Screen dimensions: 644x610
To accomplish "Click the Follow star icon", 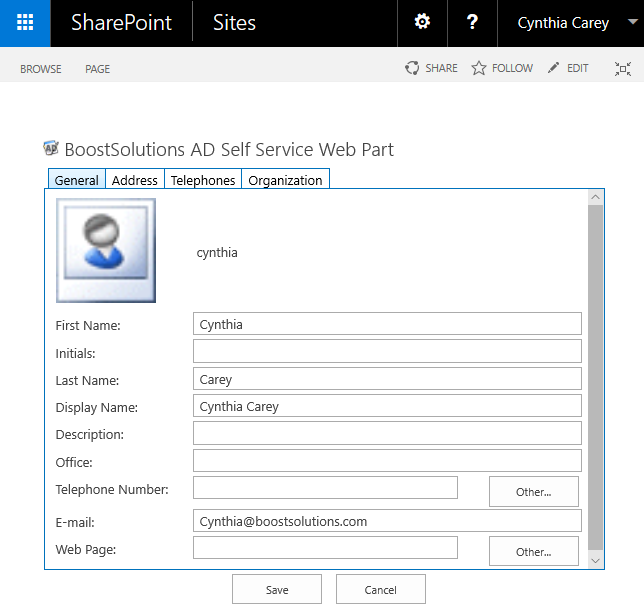I will (478, 68).
